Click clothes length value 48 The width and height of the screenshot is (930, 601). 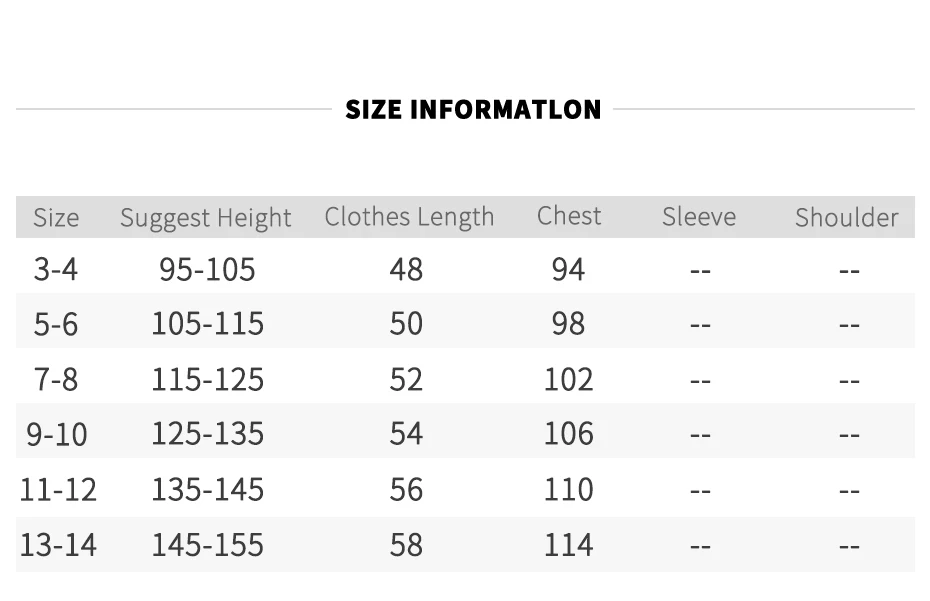(406, 269)
